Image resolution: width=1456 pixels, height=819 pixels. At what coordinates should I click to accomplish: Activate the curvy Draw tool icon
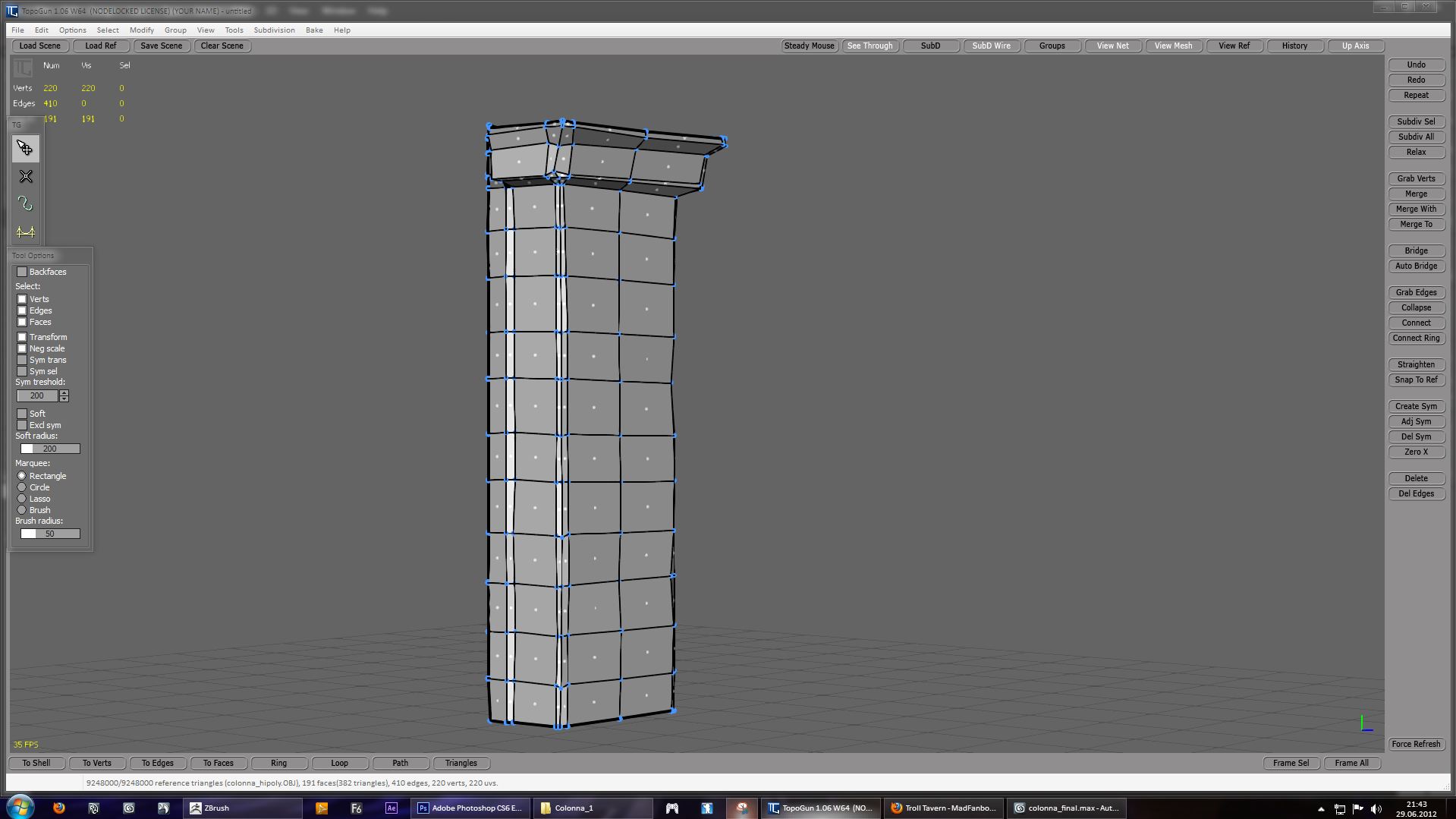point(25,204)
